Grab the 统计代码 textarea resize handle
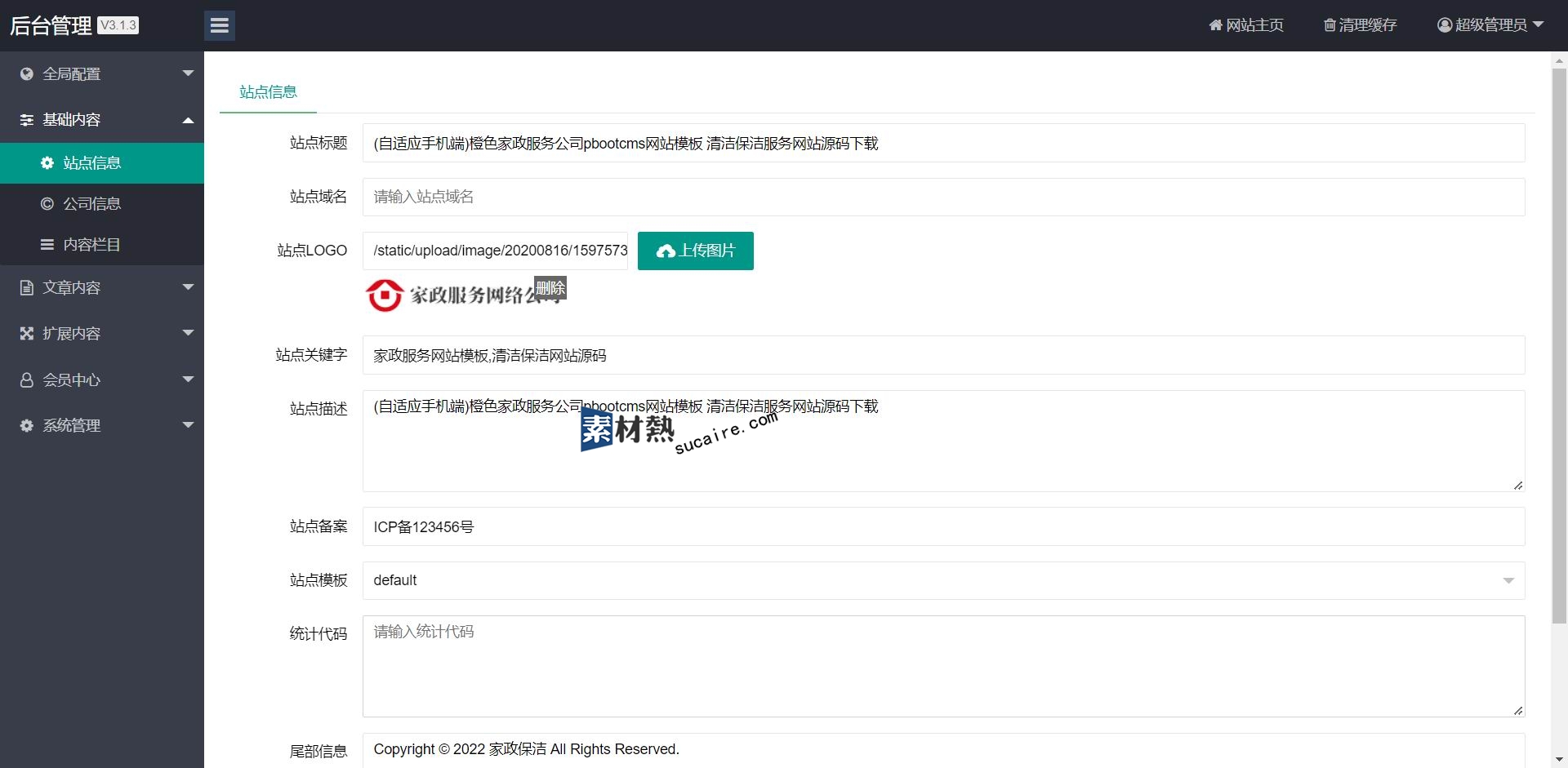 [x=1517, y=710]
